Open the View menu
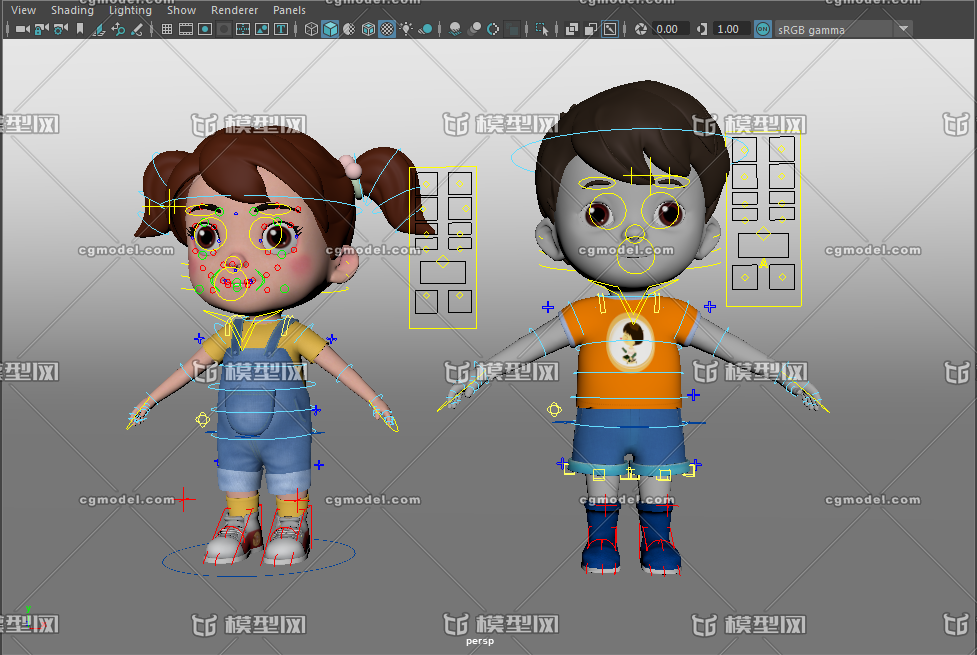Screen dimensions: 977x655 (x=24, y=10)
